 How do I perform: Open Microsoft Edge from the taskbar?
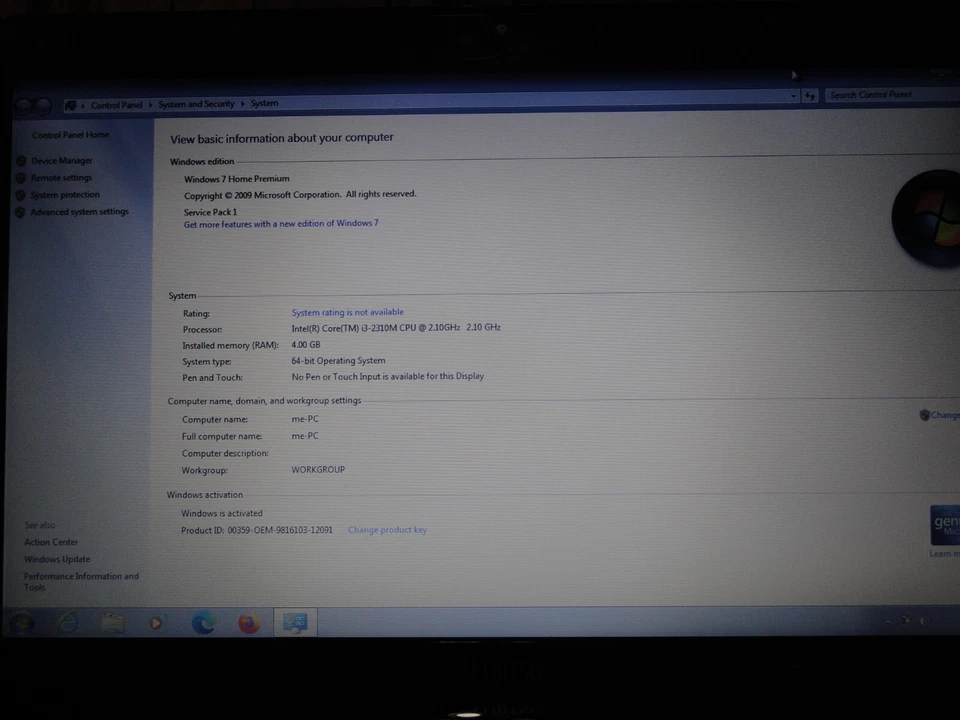click(x=203, y=622)
